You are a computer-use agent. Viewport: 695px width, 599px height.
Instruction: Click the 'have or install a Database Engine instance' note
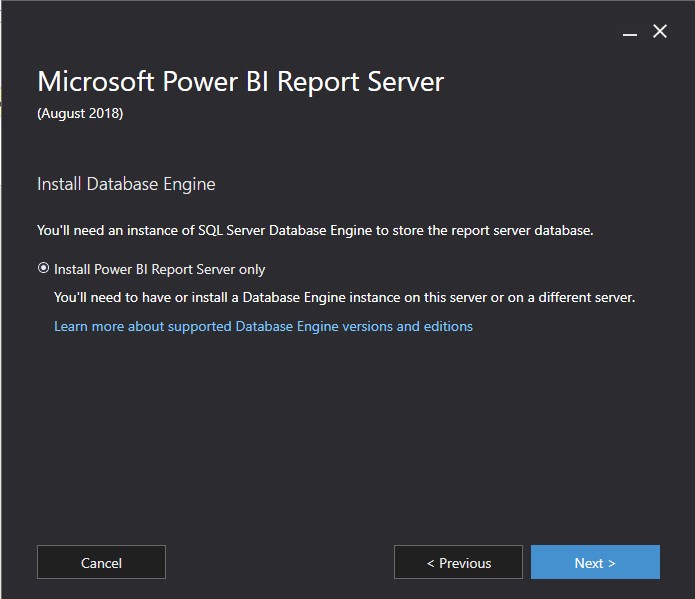344,297
